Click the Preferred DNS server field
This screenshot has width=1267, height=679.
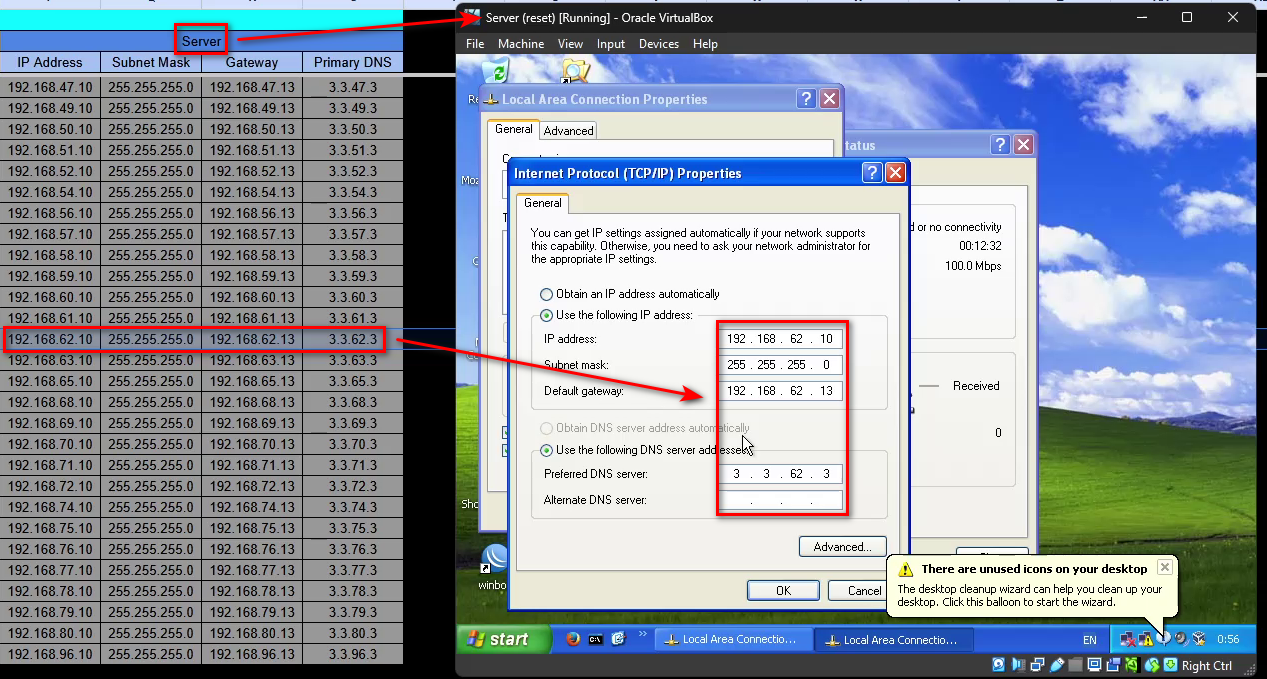click(x=783, y=474)
